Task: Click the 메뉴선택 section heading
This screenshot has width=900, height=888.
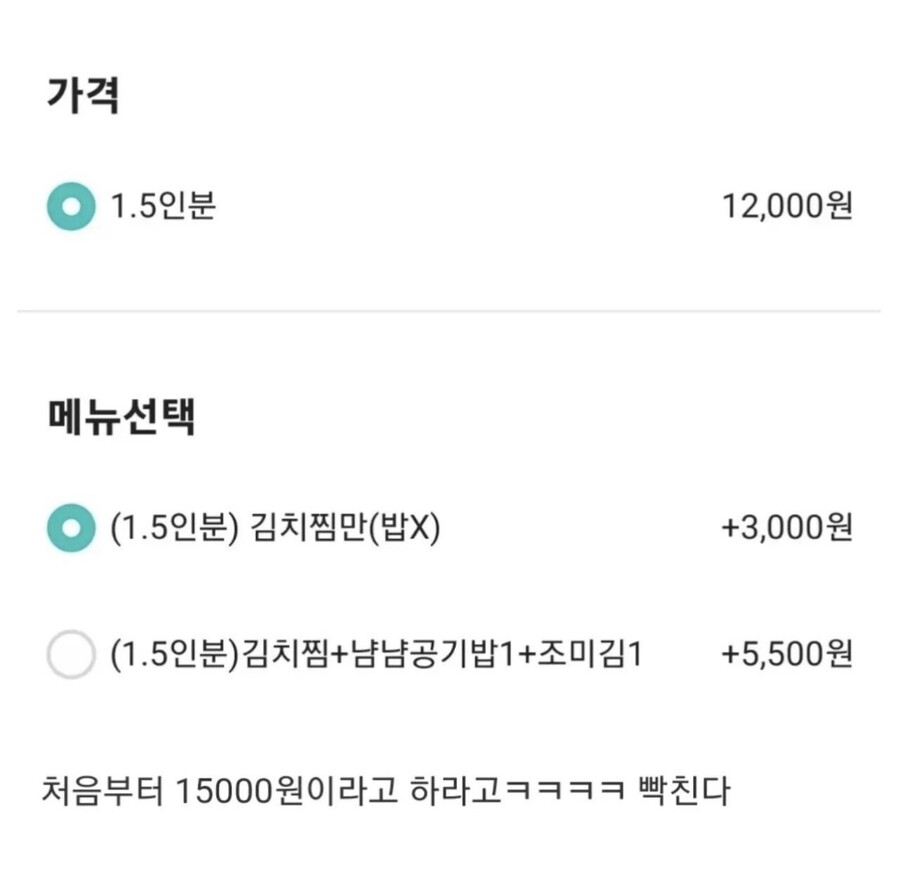Action: [x=121, y=416]
